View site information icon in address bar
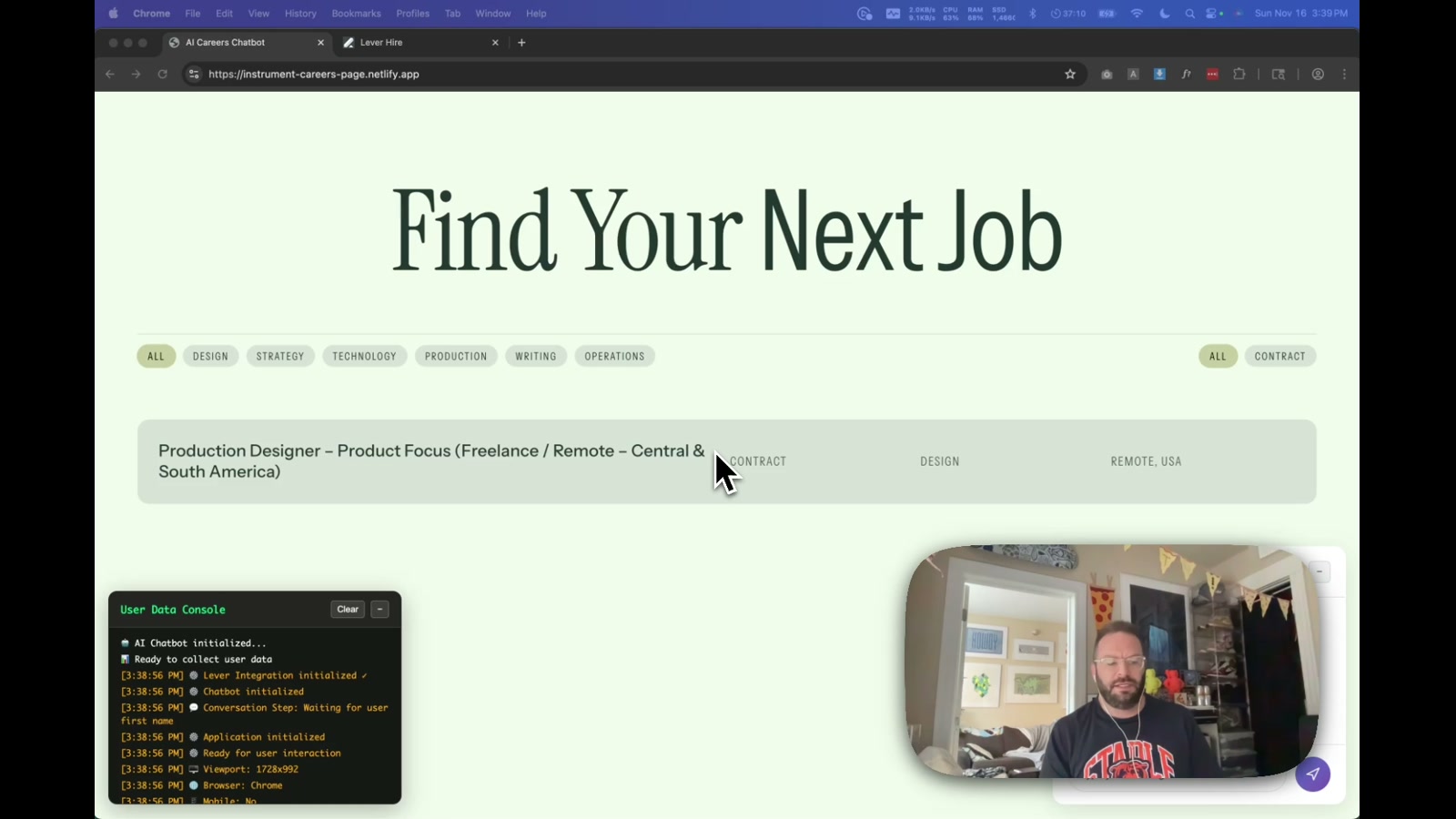Screen dimensions: 1456x819 tap(193, 75)
